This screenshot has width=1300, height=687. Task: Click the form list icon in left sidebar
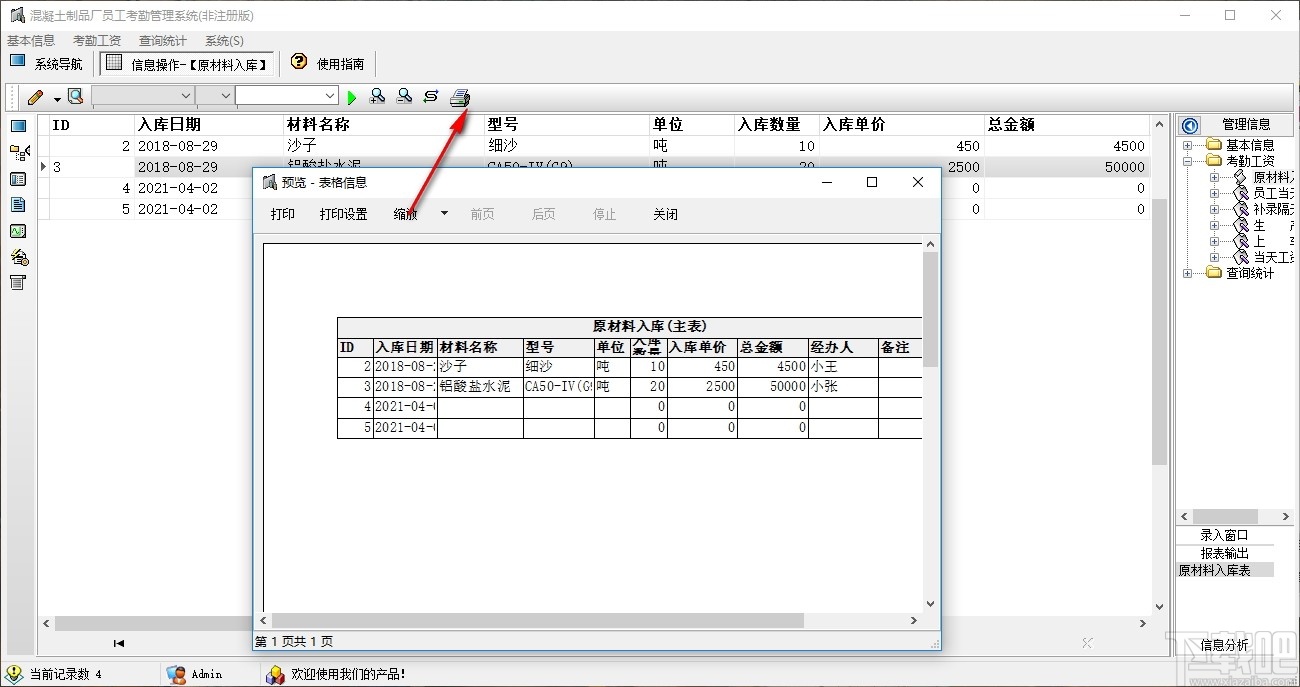[18, 179]
